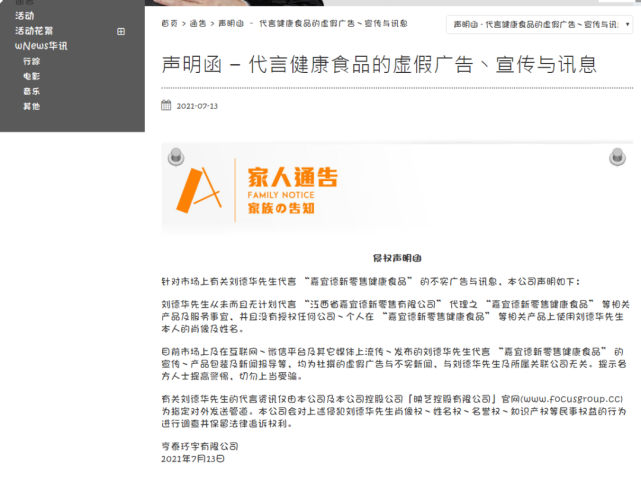Click the 2021年7月23日 signature date

[x=193, y=459]
